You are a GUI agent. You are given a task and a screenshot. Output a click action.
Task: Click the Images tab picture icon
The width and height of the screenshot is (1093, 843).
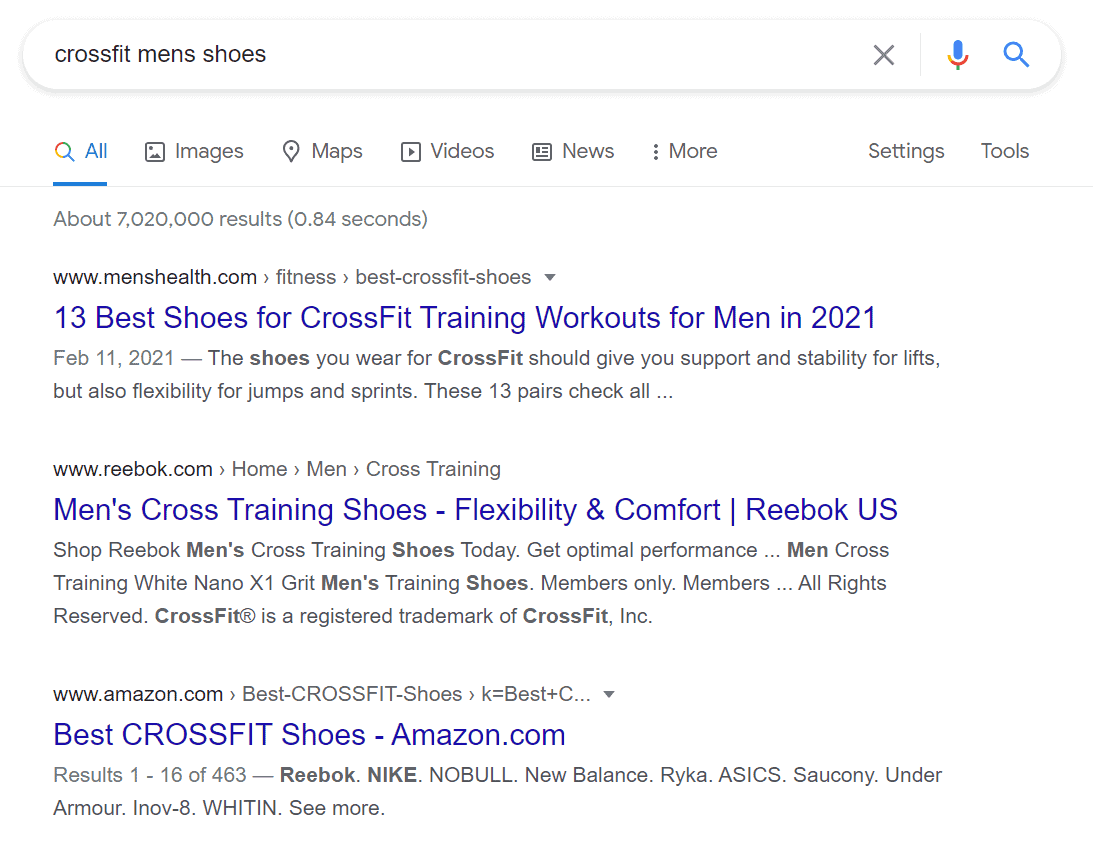(x=155, y=152)
